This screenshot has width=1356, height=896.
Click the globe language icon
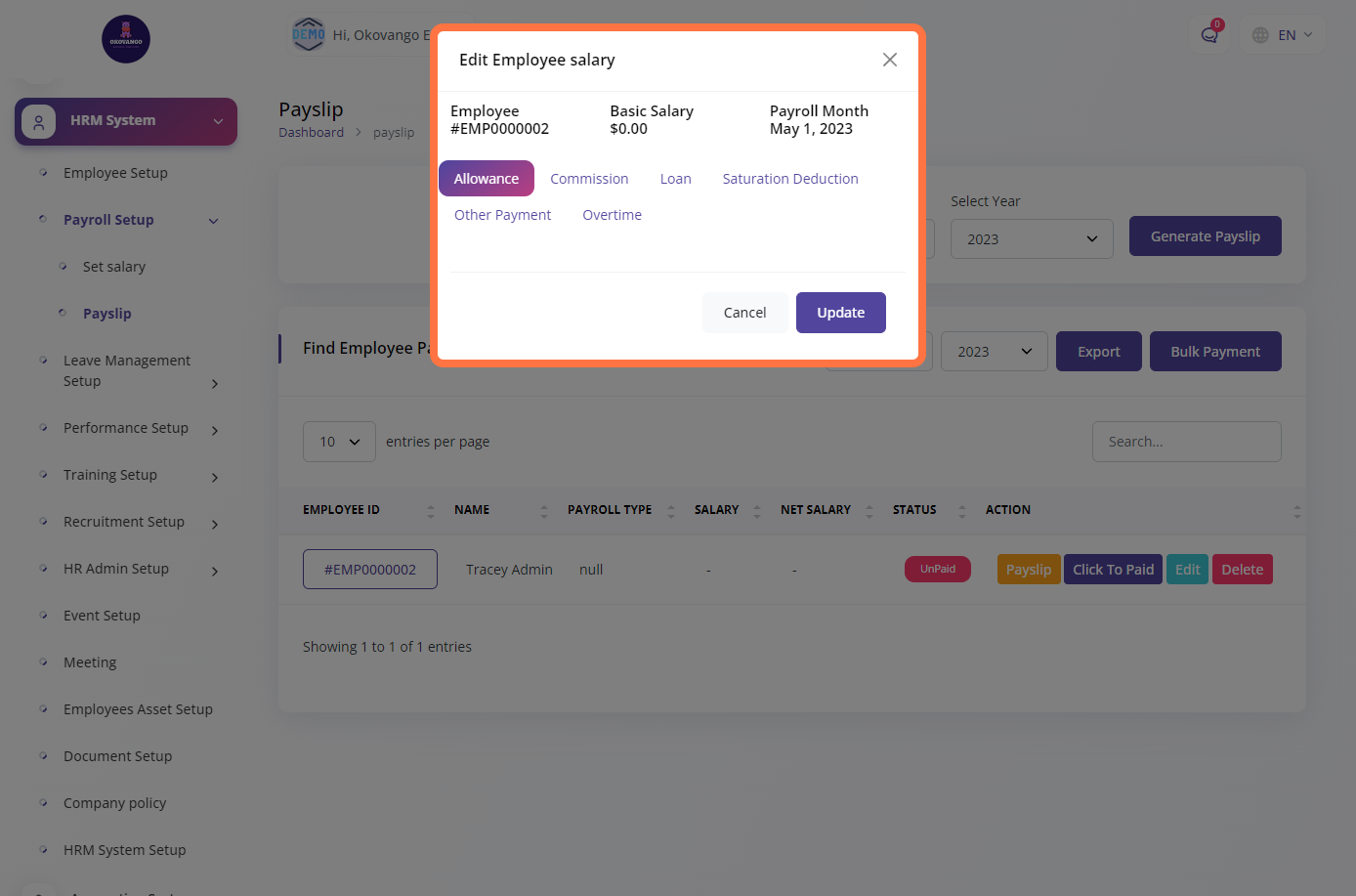click(x=1260, y=35)
